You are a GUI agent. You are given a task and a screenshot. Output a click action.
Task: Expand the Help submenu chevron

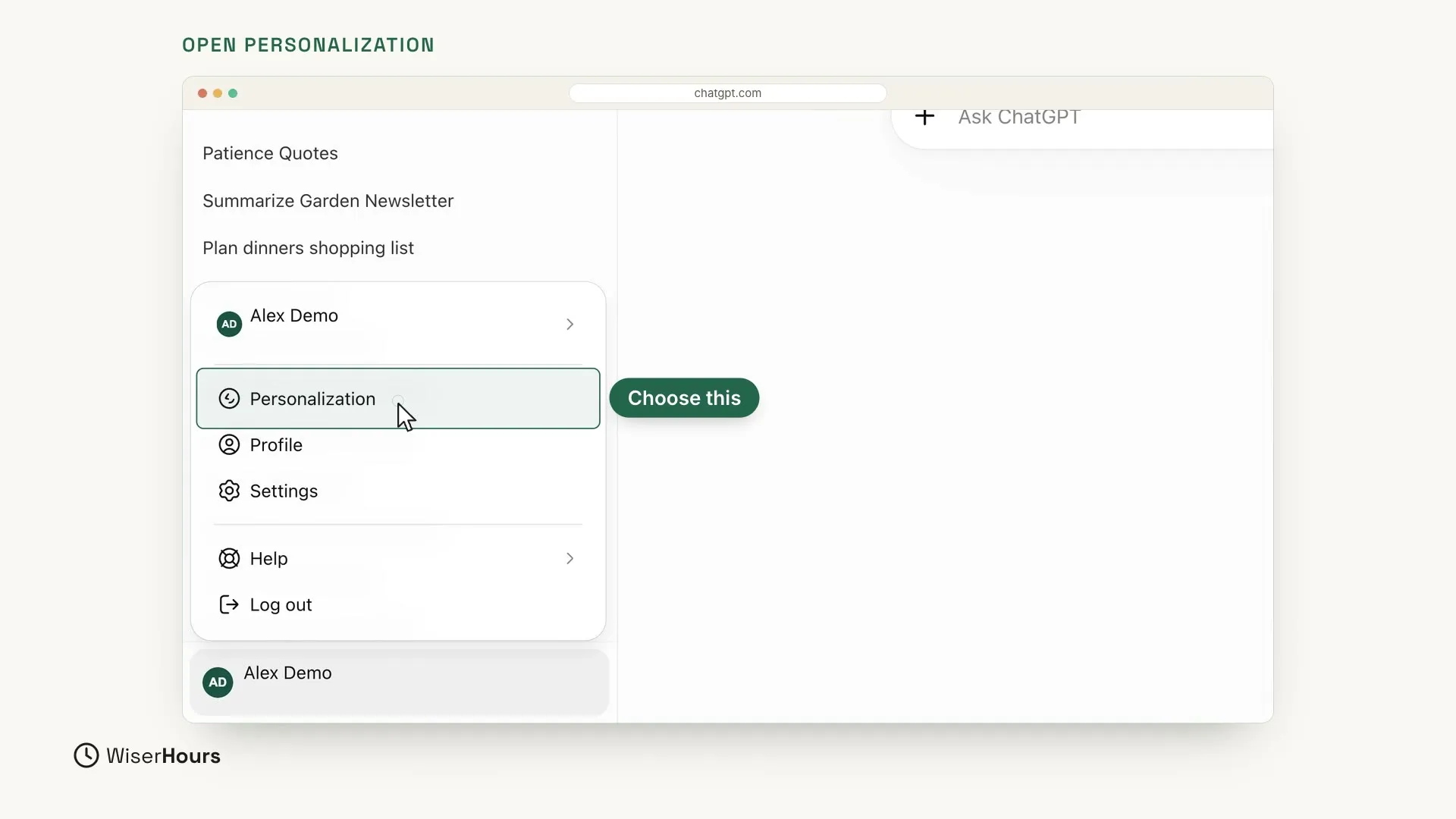pos(570,559)
